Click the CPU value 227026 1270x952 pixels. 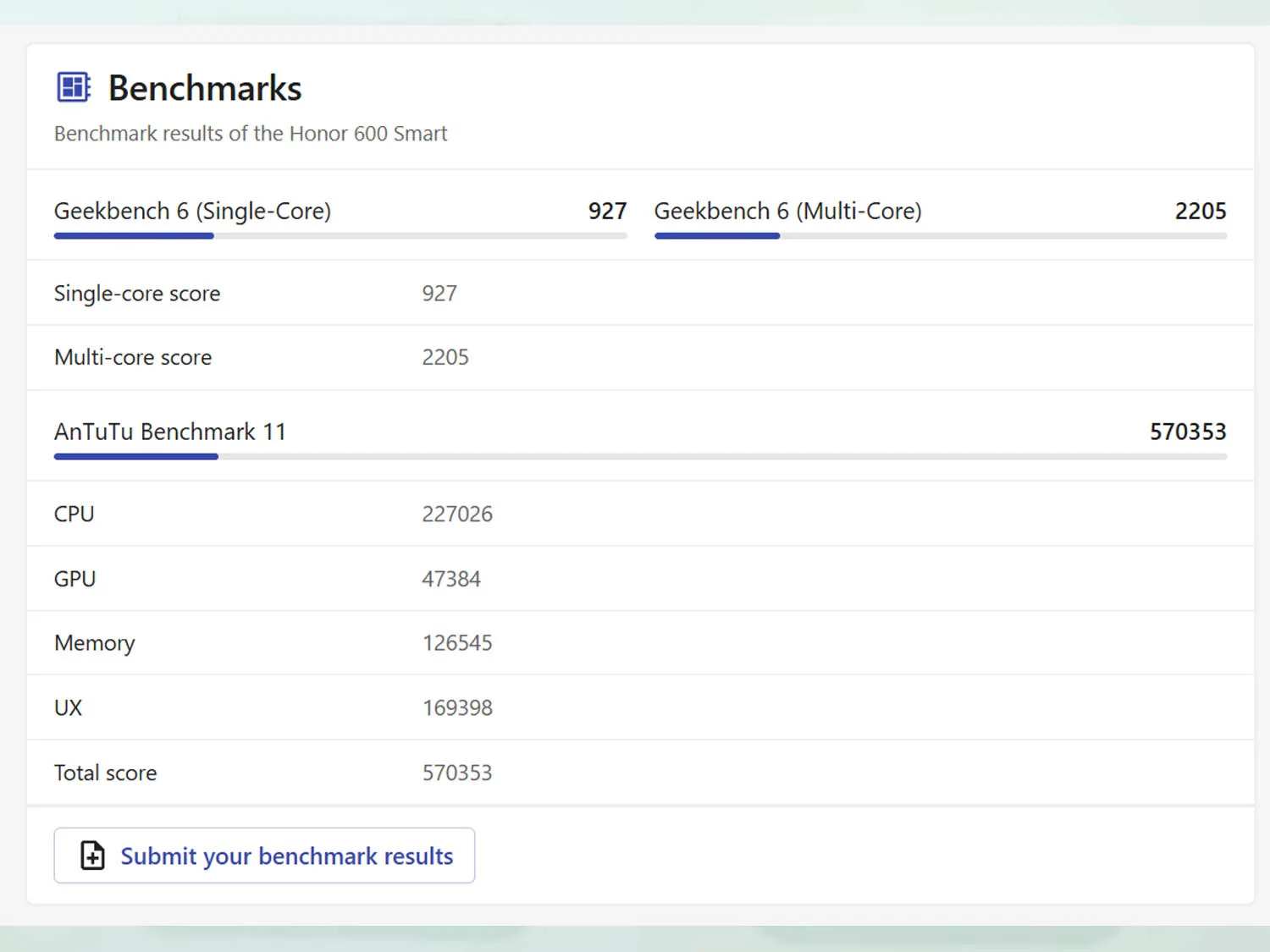[x=457, y=514]
